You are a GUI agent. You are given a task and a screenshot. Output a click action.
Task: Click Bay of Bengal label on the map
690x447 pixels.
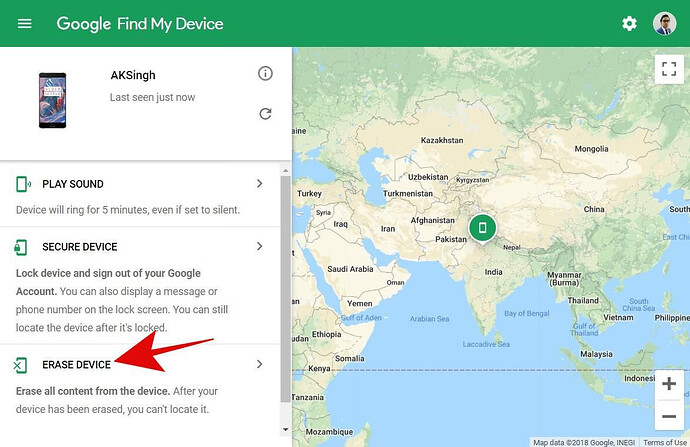(527, 314)
